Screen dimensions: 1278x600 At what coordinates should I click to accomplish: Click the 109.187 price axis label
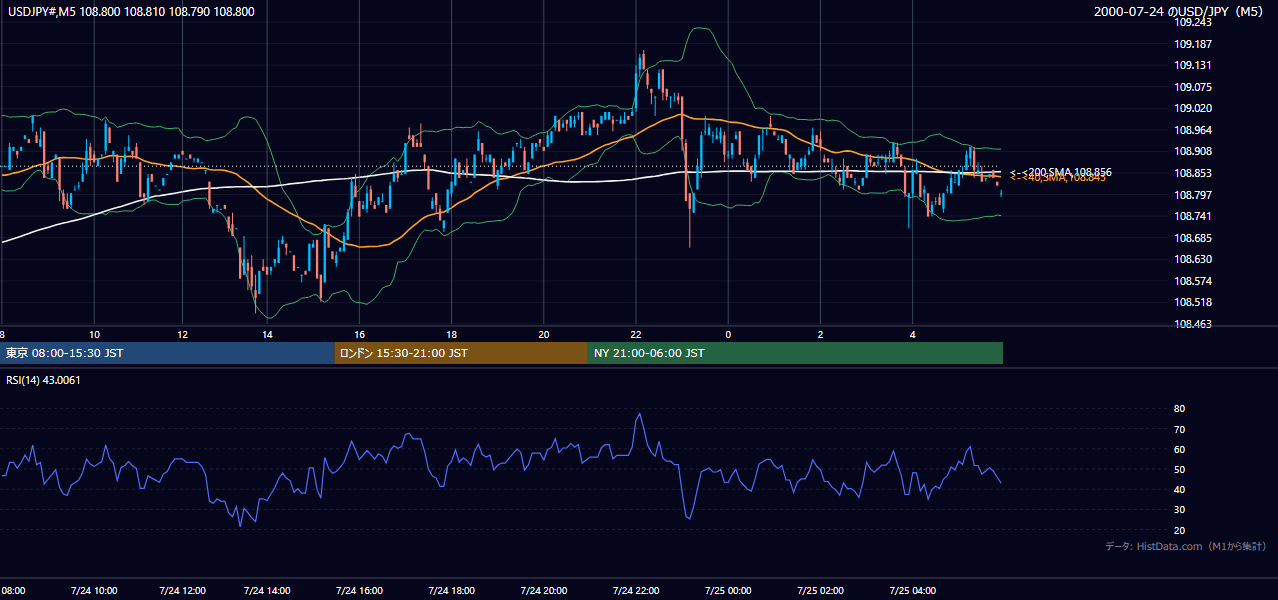point(1193,44)
